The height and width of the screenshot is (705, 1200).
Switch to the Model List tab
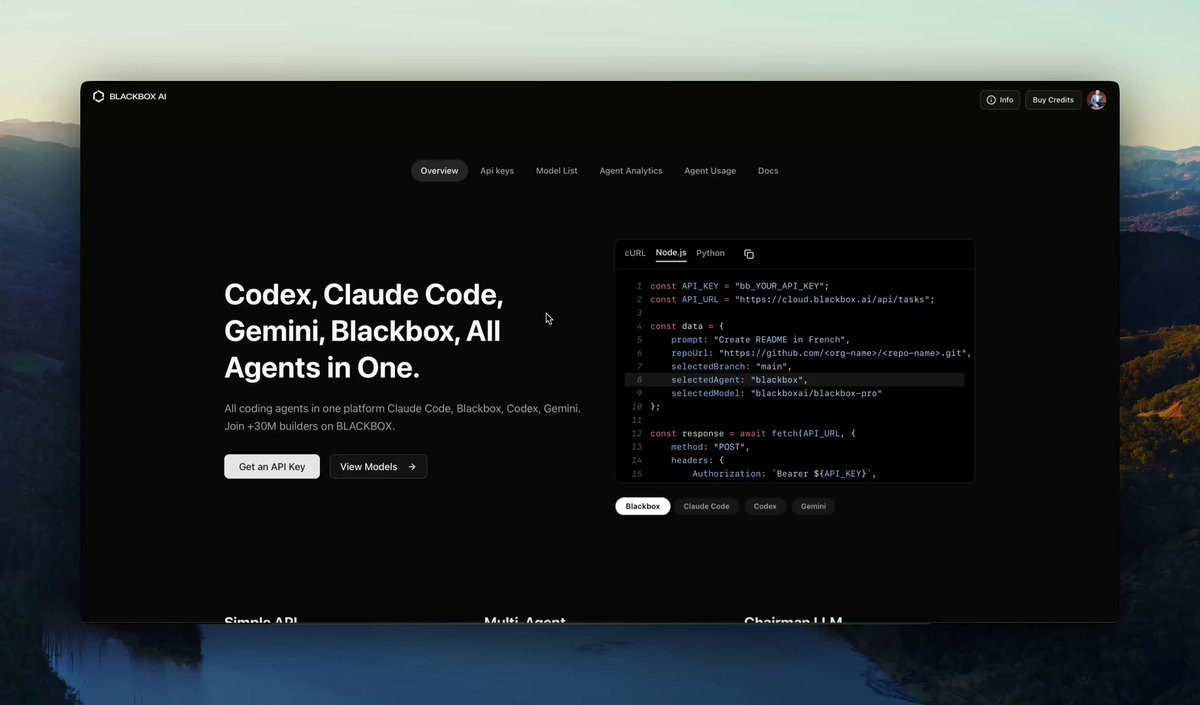point(556,171)
